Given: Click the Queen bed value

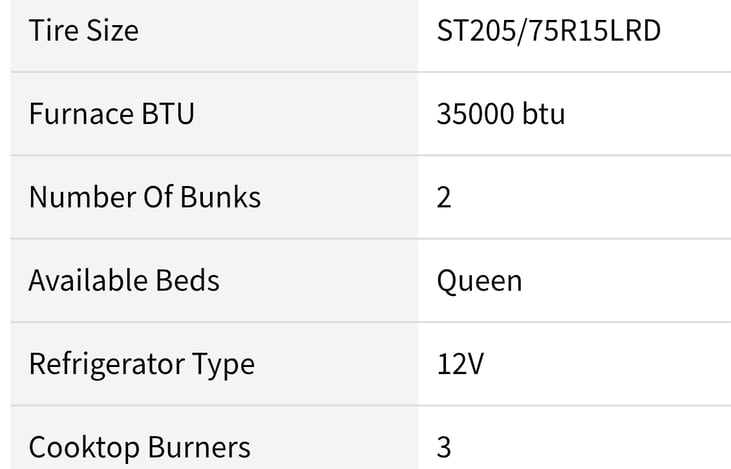Looking at the screenshot, I should point(479,281).
